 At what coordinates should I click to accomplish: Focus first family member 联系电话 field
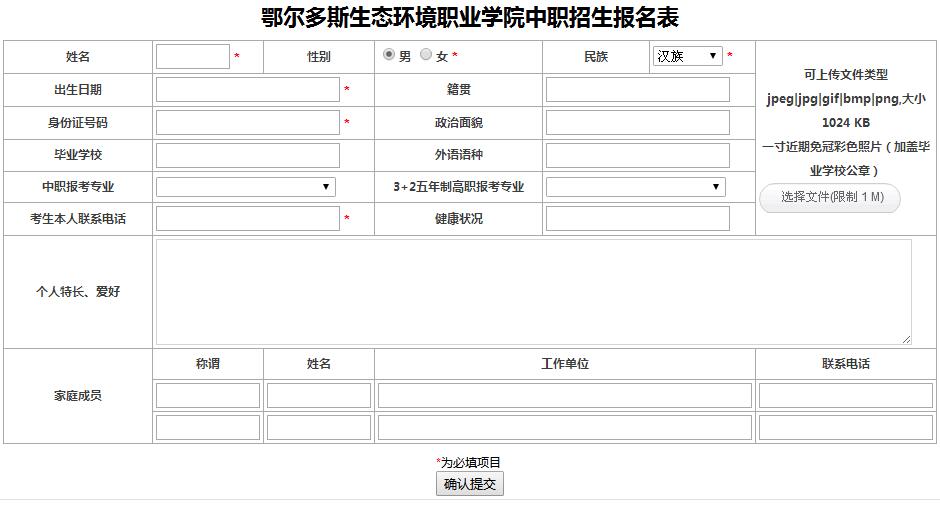(x=846, y=396)
